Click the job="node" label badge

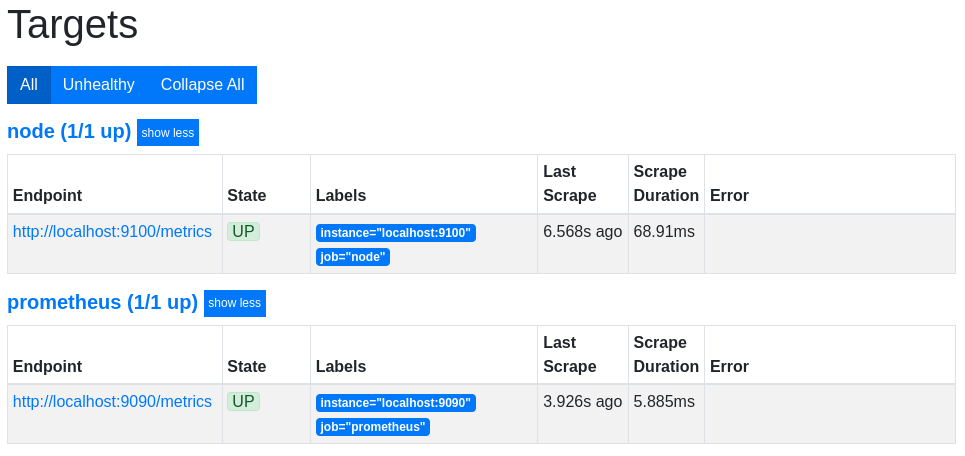353,257
